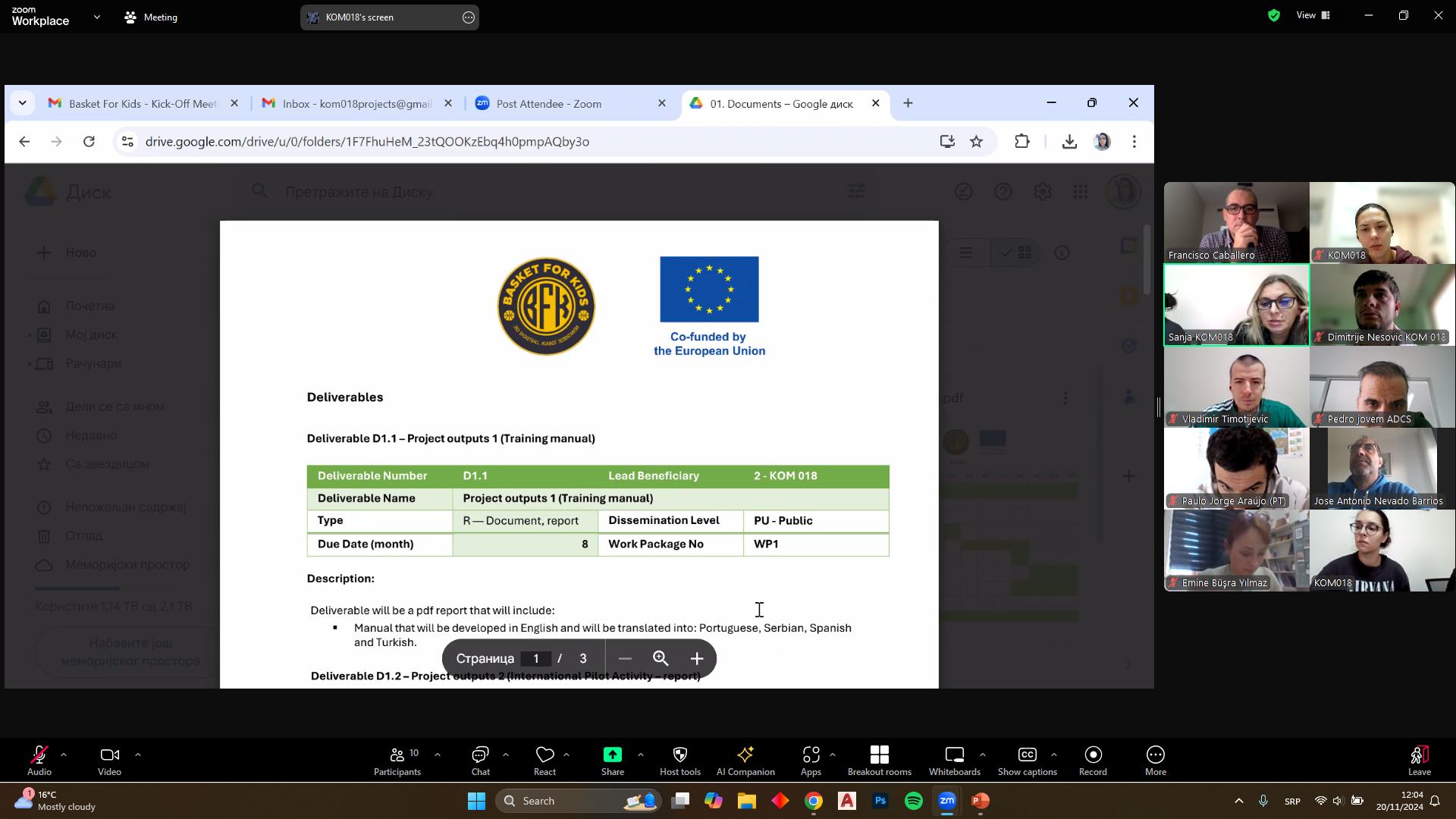Click the Windows taskbar Search box
Image resolution: width=1456 pixels, height=819 pixels.
[579, 801]
